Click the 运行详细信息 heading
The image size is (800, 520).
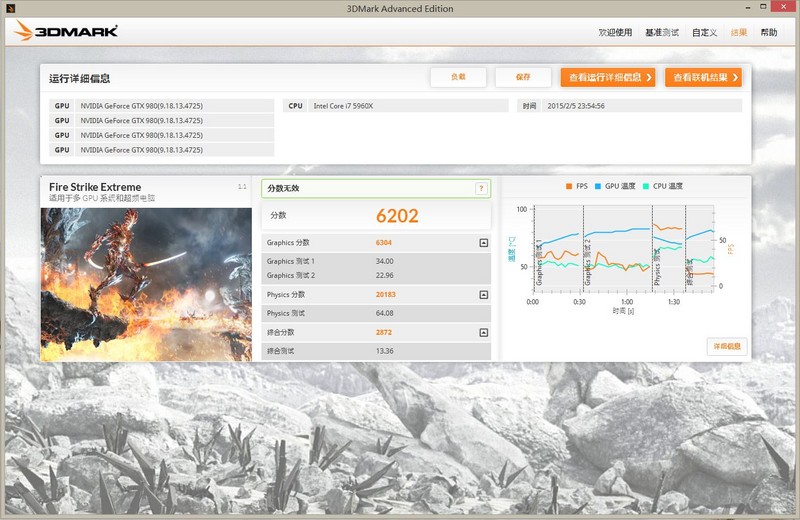tap(80, 79)
